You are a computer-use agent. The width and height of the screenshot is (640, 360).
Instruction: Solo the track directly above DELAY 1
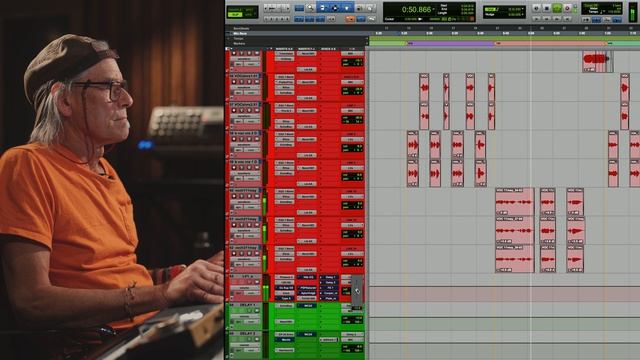click(249, 282)
